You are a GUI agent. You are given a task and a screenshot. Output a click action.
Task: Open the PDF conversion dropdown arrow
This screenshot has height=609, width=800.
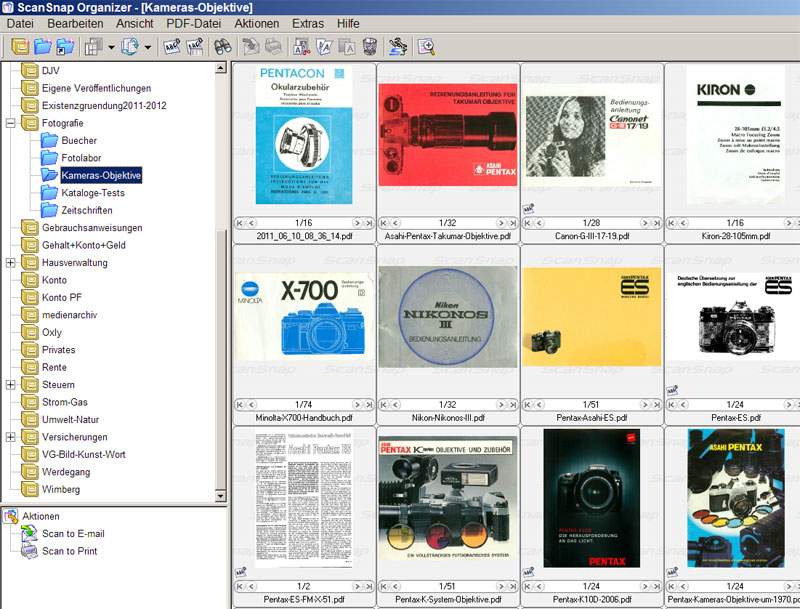coord(147,47)
